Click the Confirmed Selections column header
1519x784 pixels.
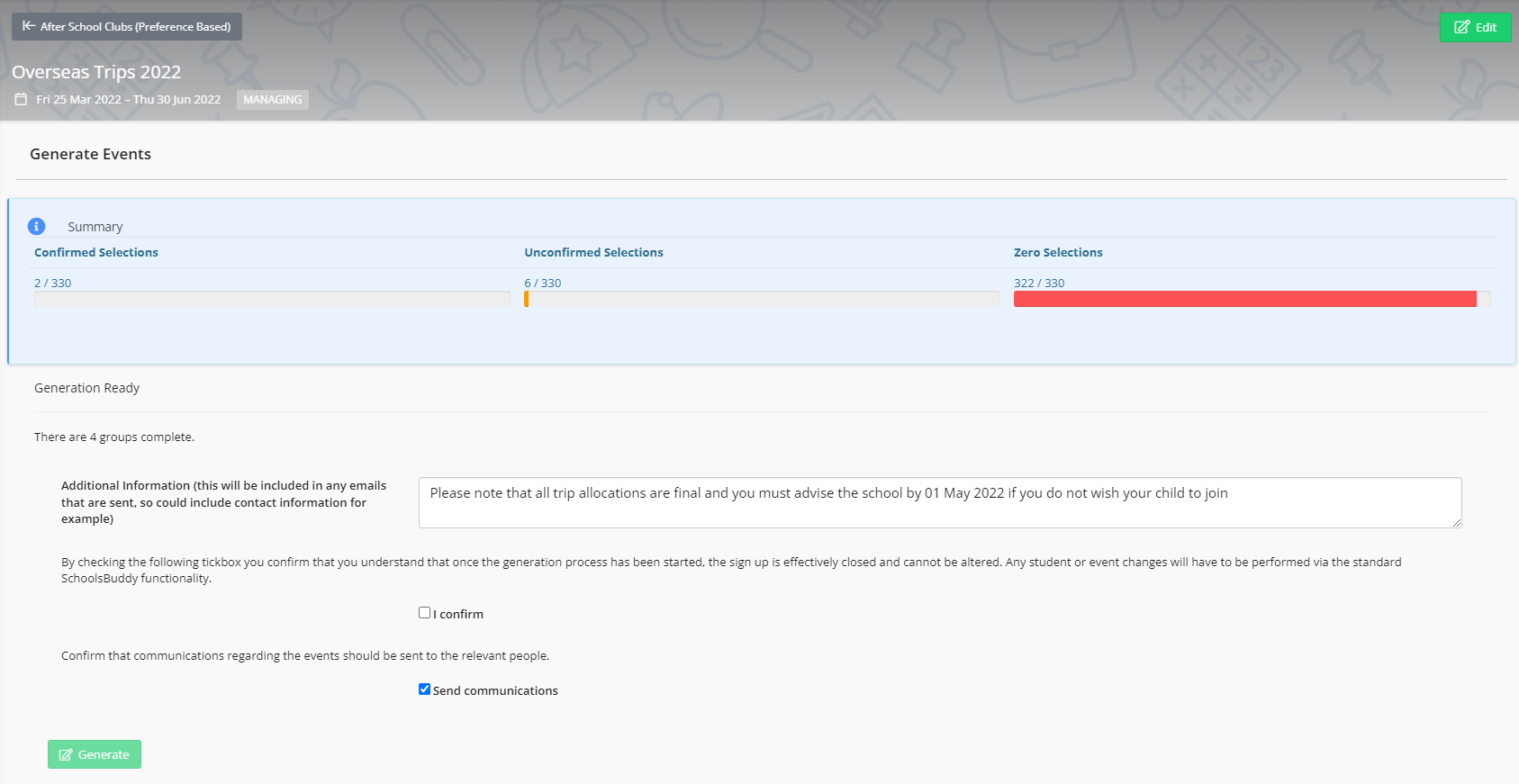click(x=96, y=253)
